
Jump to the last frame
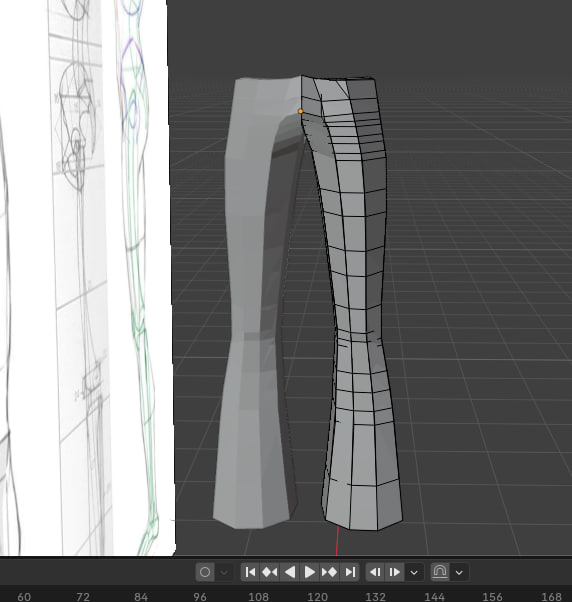(x=350, y=572)
